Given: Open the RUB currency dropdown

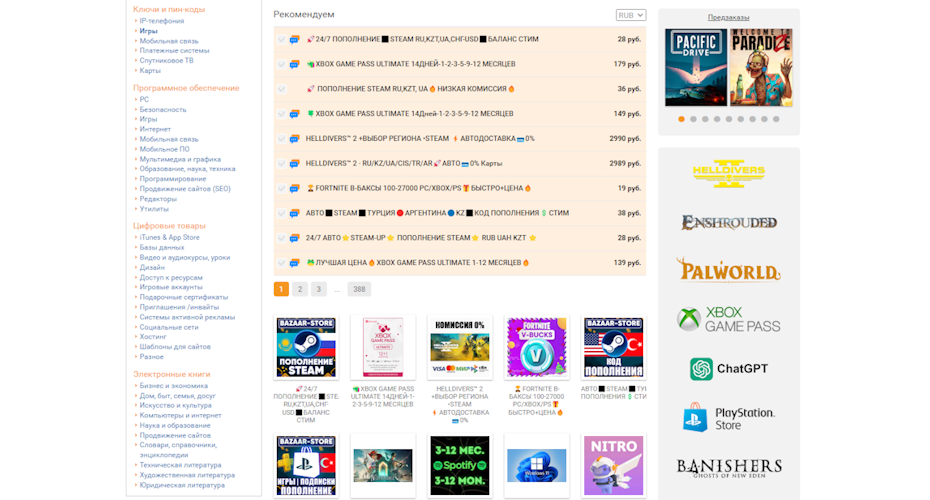Looking at the screenshot, I should (x=630, y=15).
